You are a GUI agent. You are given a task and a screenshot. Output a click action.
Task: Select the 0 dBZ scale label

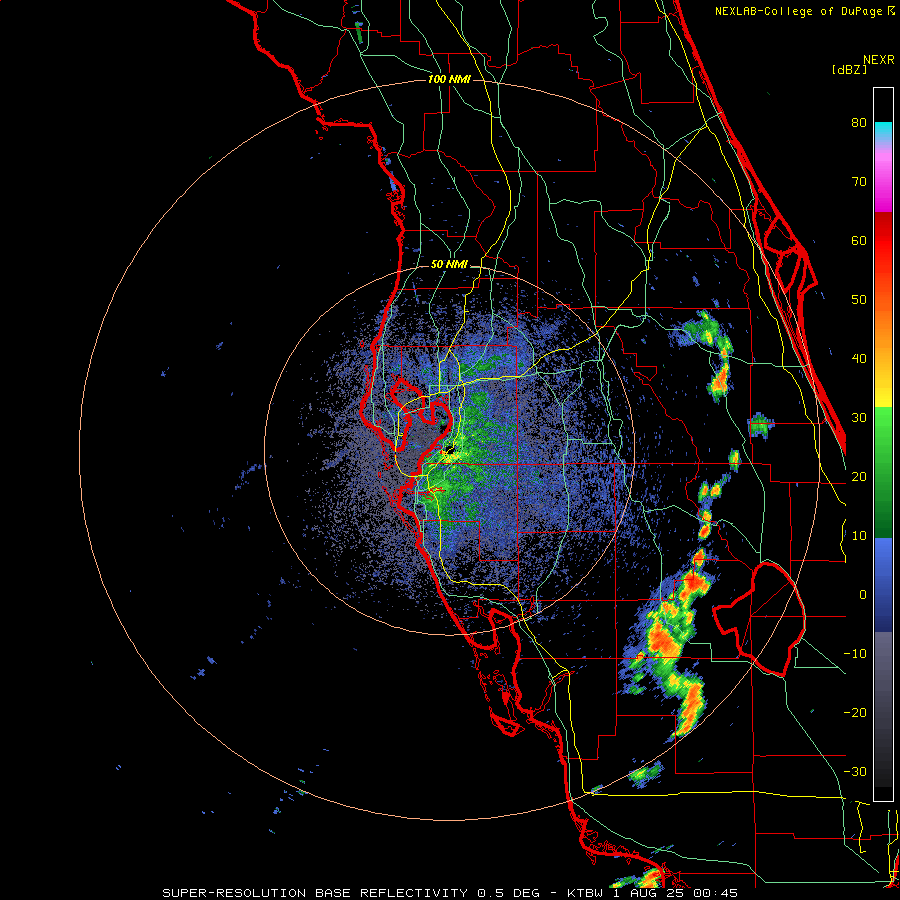[863, 595]
